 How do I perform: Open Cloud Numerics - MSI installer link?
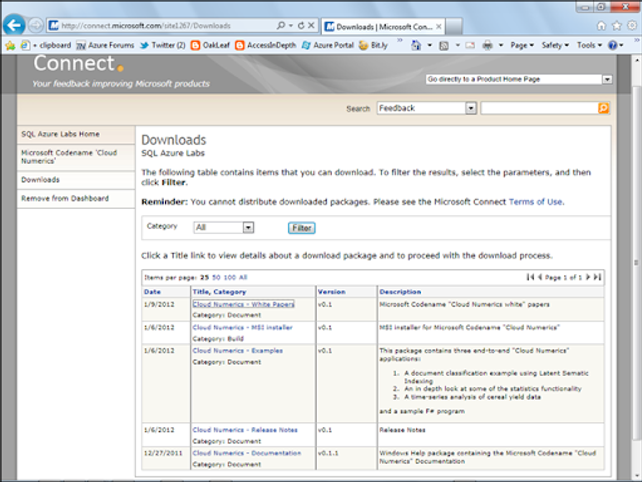(242, 328)
